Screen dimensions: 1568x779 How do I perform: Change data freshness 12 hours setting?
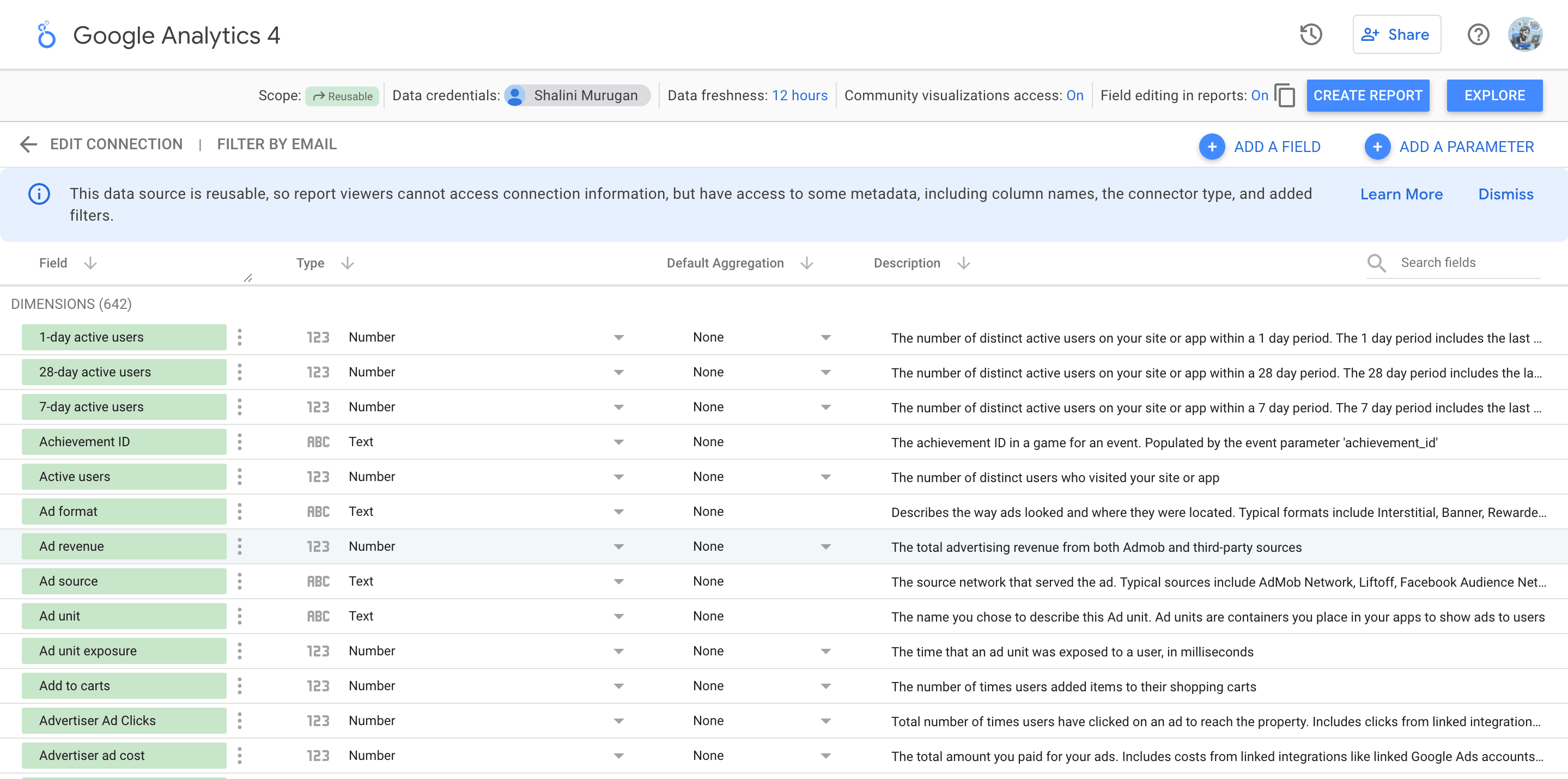click(x=799, y=95)
